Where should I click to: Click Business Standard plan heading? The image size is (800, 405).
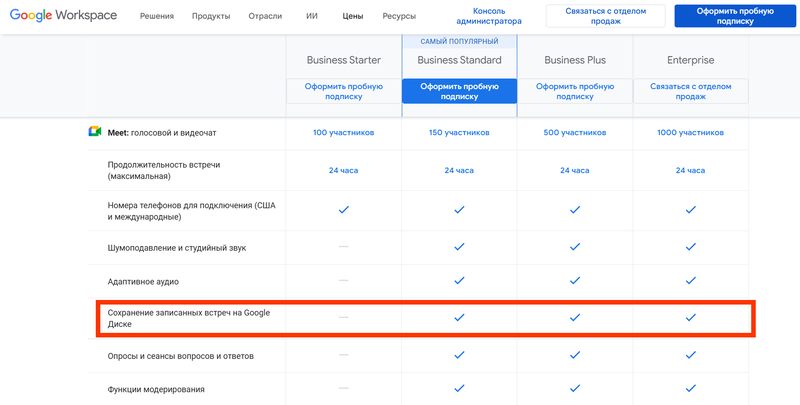(x=459, y=60)
